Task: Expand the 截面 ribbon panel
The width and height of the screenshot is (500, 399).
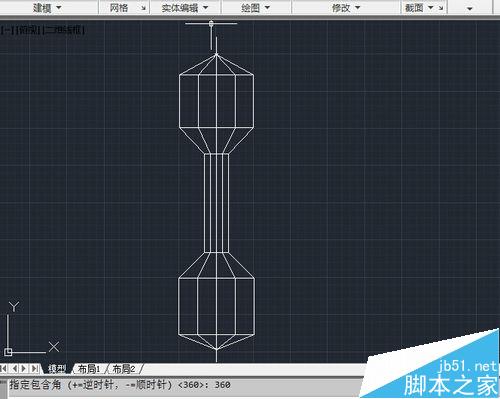Action: [419, 7]
